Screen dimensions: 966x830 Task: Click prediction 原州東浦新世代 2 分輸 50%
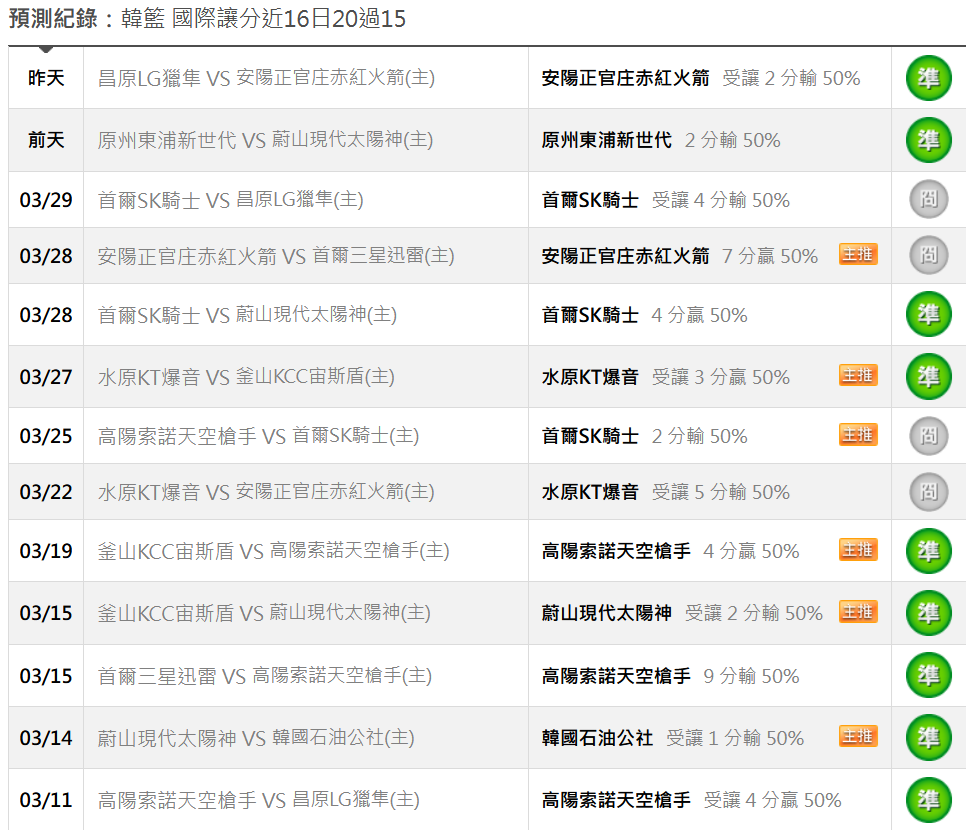661,140
